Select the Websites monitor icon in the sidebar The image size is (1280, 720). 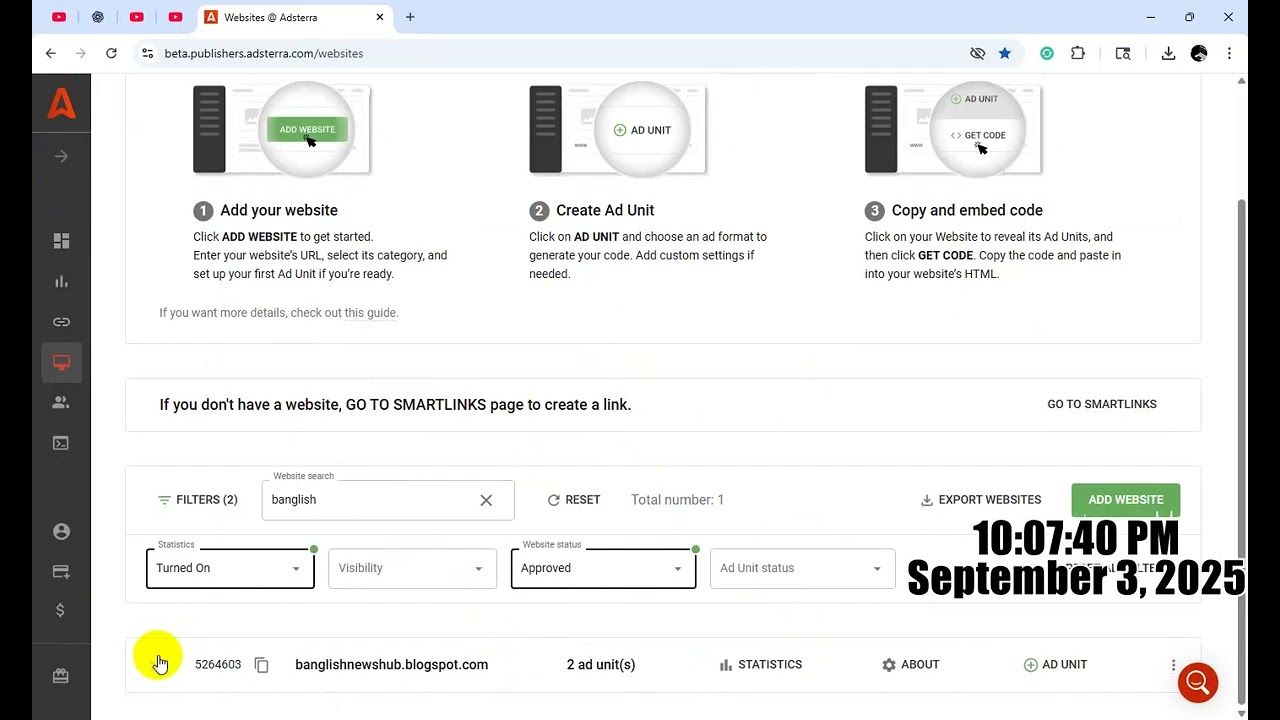tap(61, 362)
